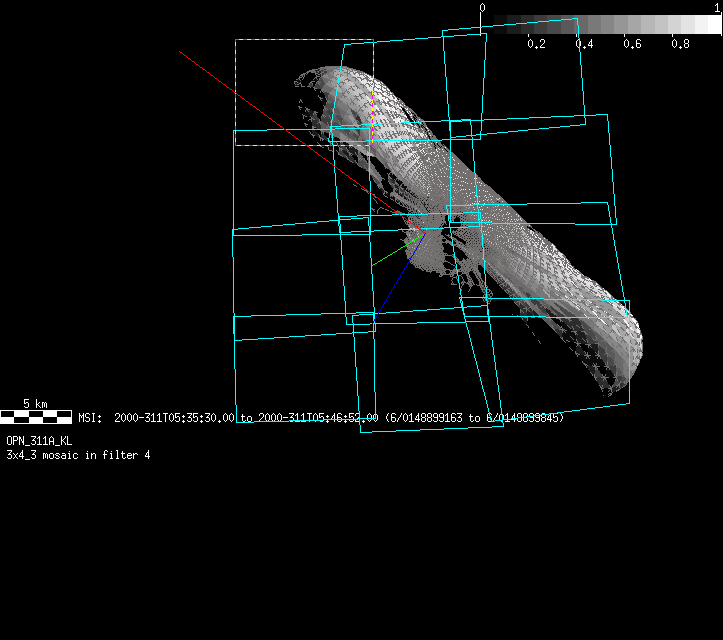Image resolution: width=723 pixels, height=640 pixels.
Task: Click the 0 label above the colorbar
Action: [x=483, y=8]
